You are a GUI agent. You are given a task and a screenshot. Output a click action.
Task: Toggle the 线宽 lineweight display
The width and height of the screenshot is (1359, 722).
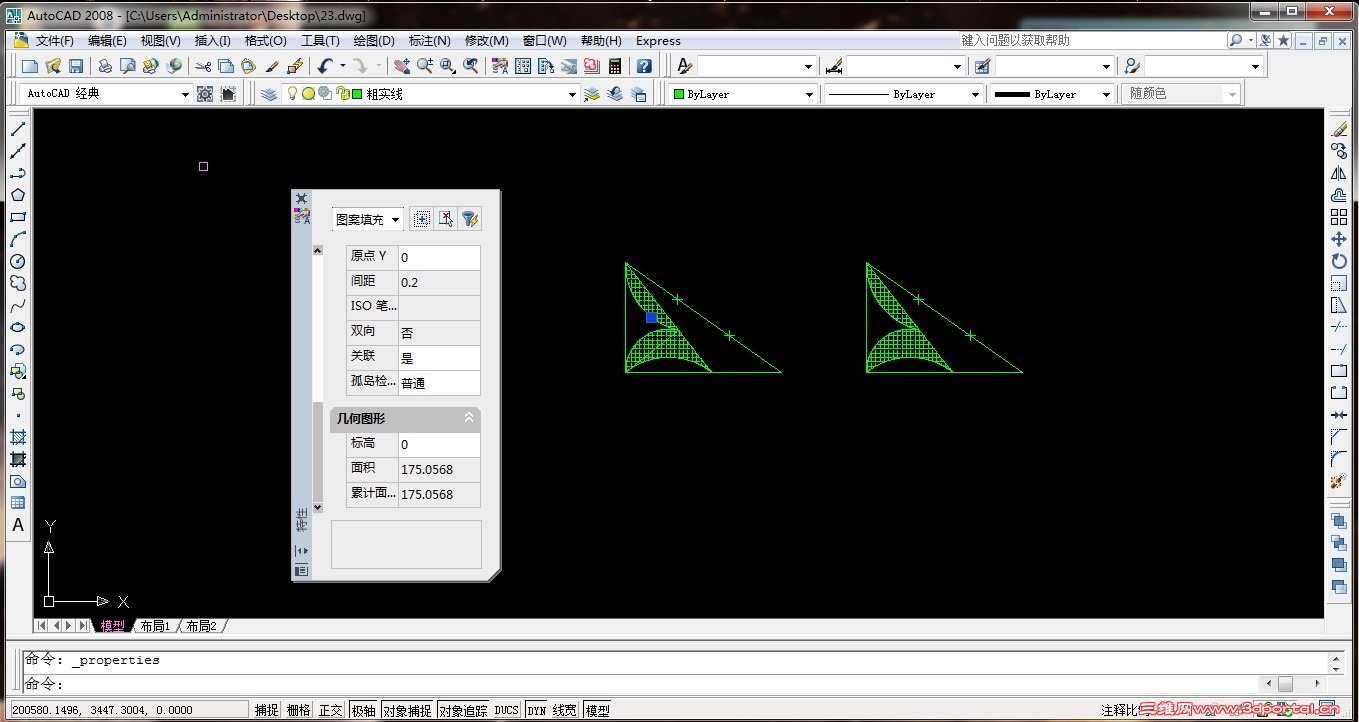coord(565,710)
